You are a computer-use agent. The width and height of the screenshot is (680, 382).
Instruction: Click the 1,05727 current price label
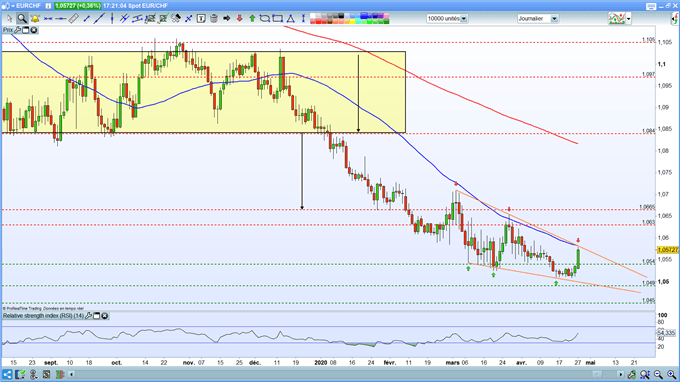tap(668, 250)
